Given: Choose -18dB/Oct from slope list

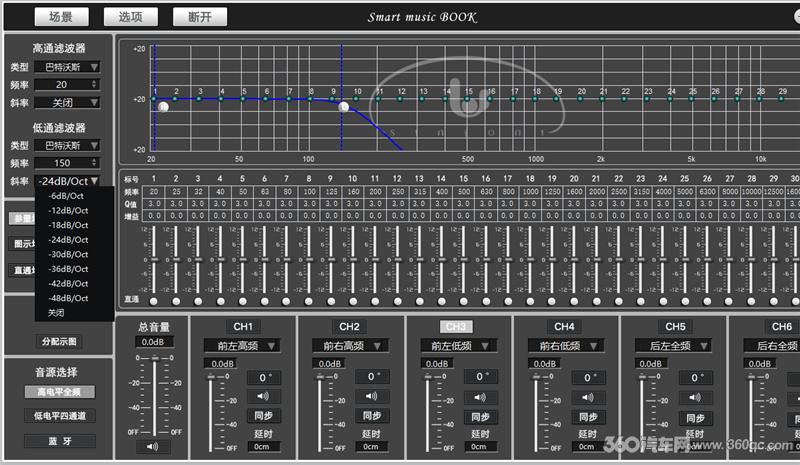Looking at the screenshot, I should pyautogui.click(x=68, y=225).
